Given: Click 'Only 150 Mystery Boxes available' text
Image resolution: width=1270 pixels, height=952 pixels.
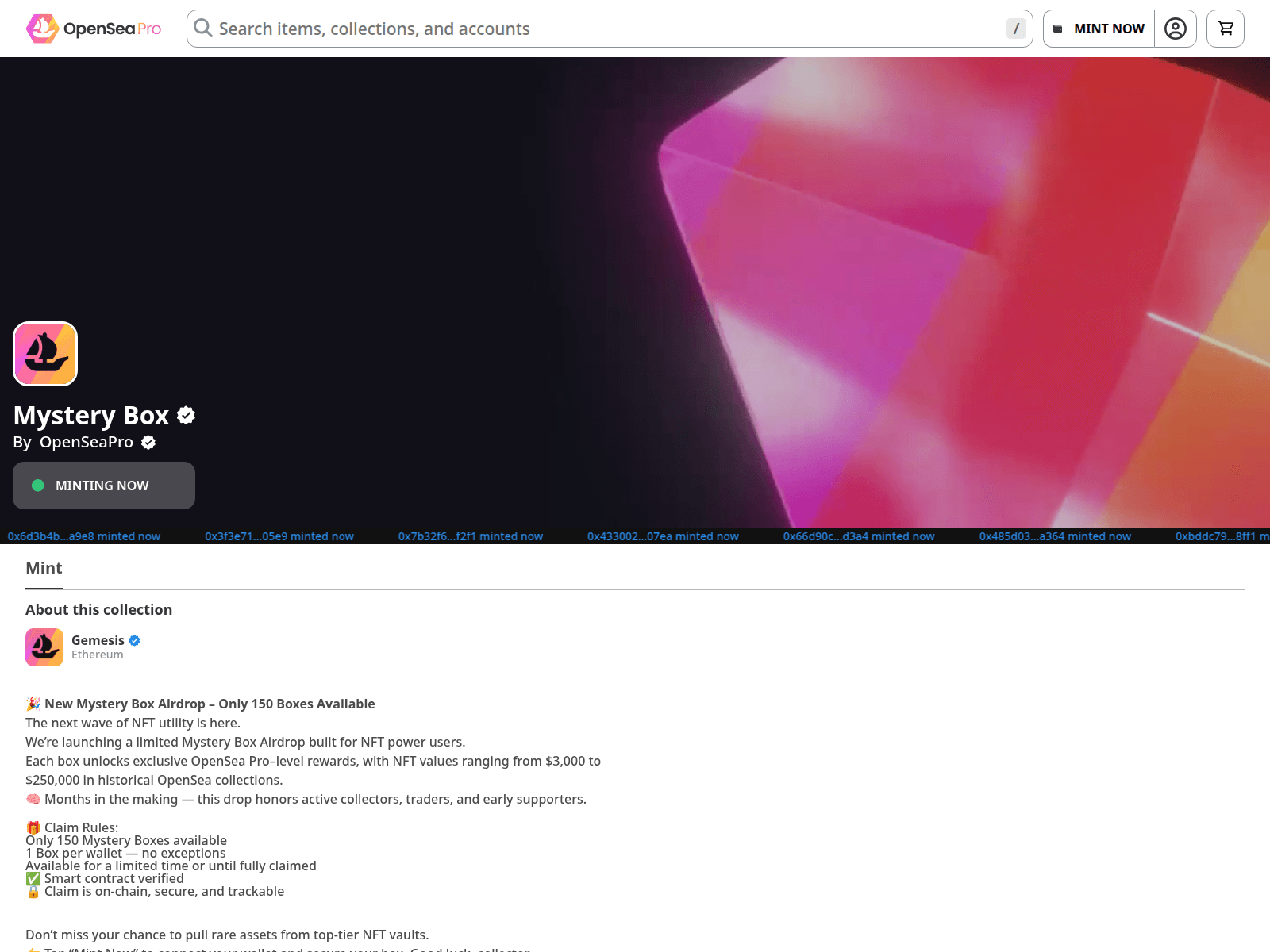Looking at the screenshot, I should point(126,840).
